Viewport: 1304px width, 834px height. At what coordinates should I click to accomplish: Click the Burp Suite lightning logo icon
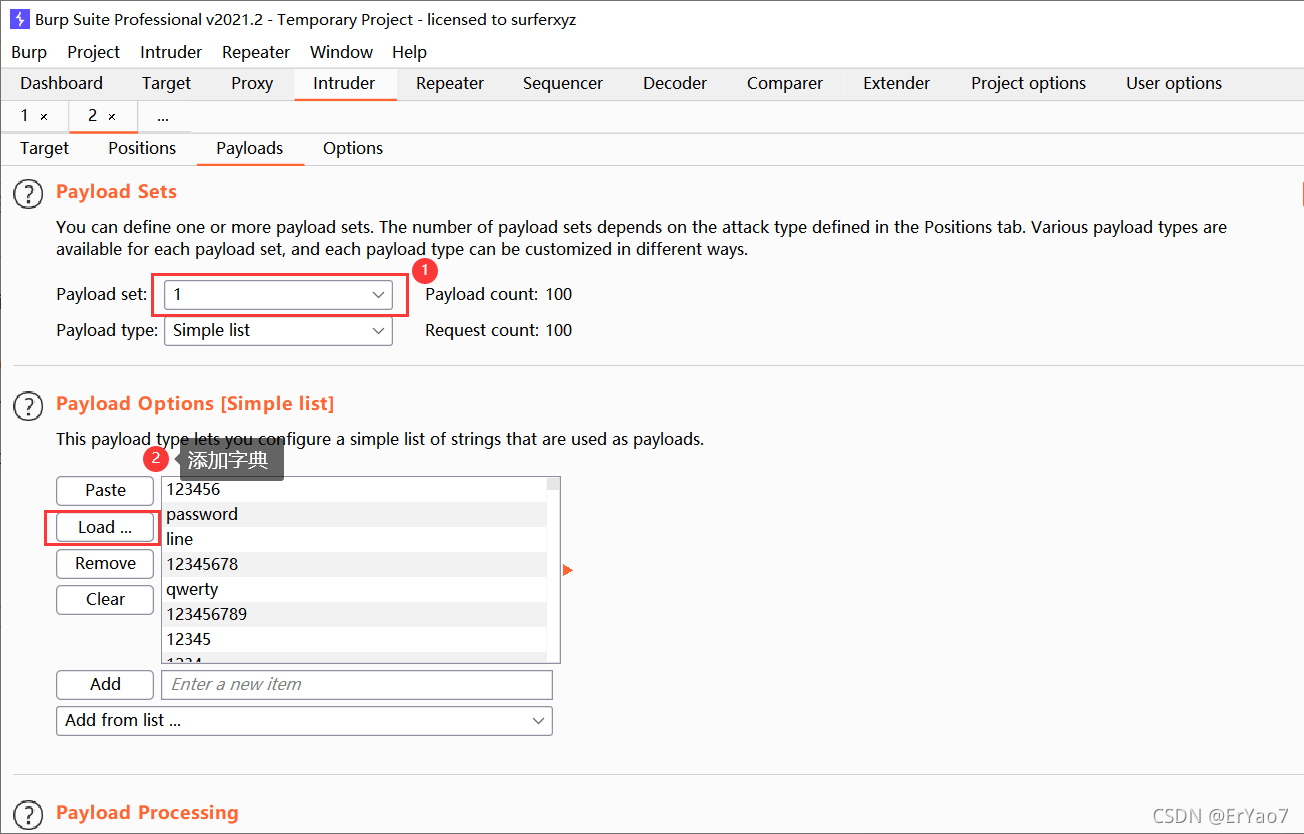pyautogui.click(x=19, y=19)
